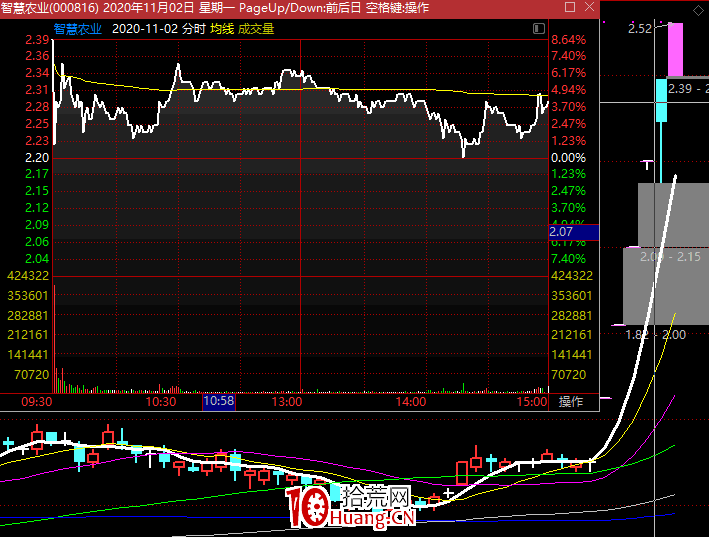The width and height of the screenshot is (709, 537).
Task: Click the 2.31 price axis label
Action: tap(37, 90)
